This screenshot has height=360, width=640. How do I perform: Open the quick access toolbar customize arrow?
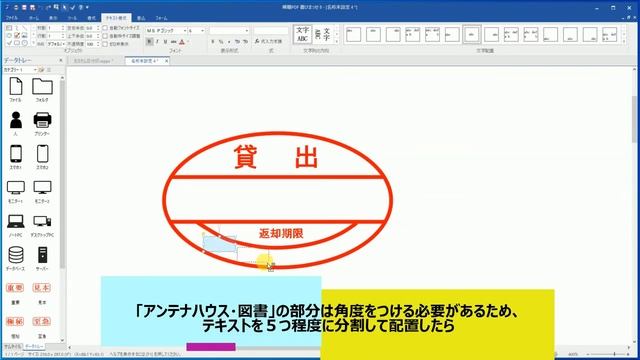click(87, 7)
